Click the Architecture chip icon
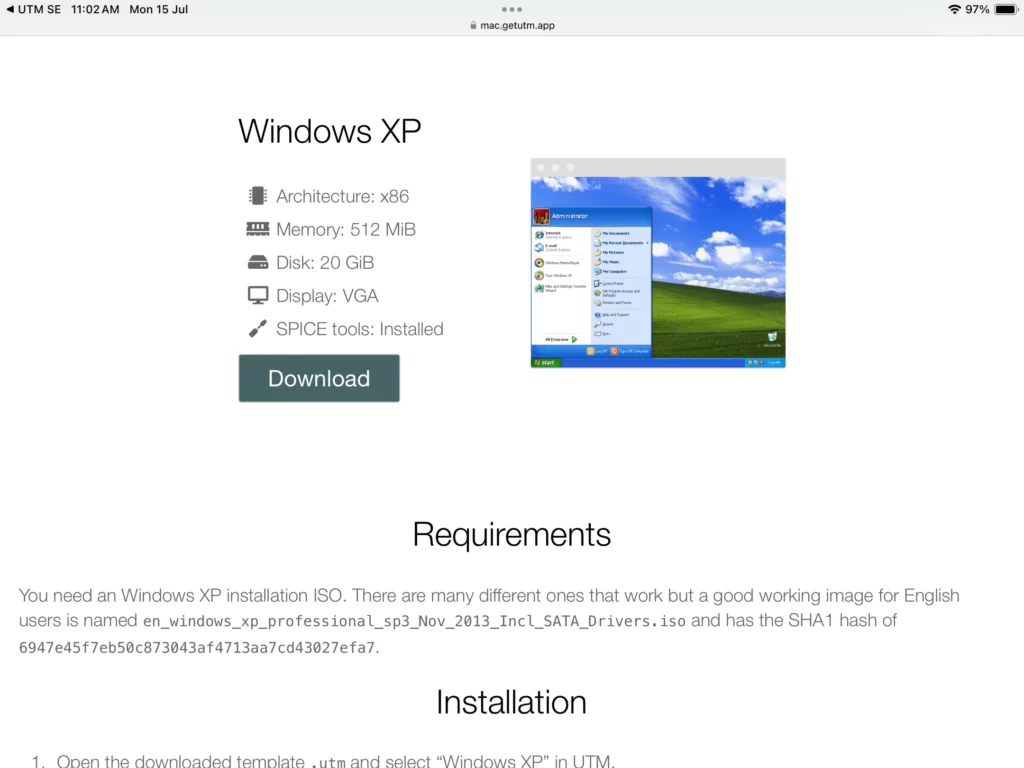The height and width of the screenshot is (768, 1024). (x=257, y=196)
